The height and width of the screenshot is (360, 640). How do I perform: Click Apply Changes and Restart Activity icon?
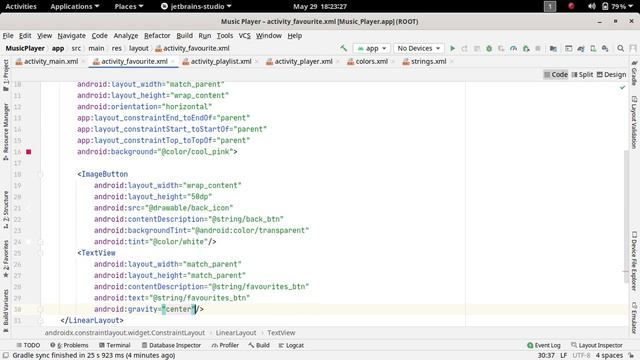[464, 48]
